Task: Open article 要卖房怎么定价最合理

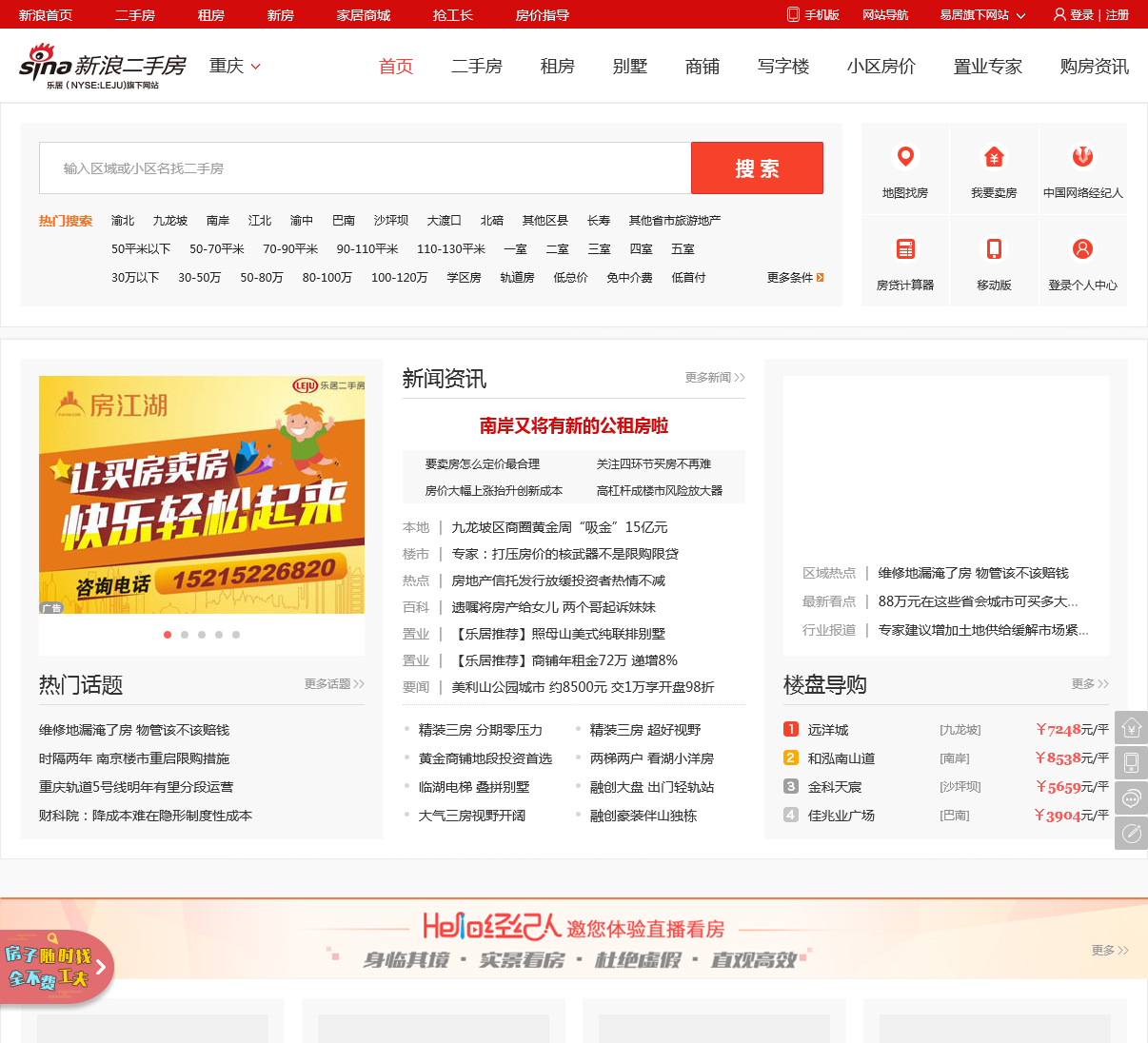Action: click(483, 463)
